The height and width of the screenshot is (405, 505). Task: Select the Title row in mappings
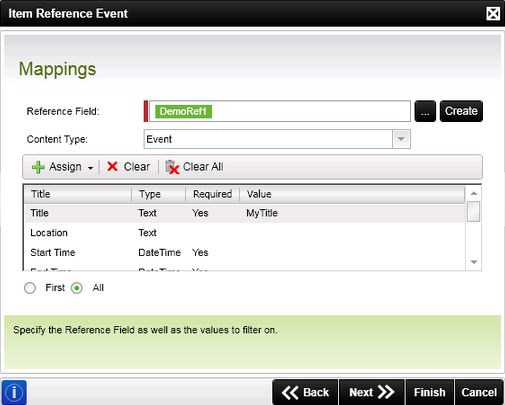pyautogui.click(x=245, y=213)
